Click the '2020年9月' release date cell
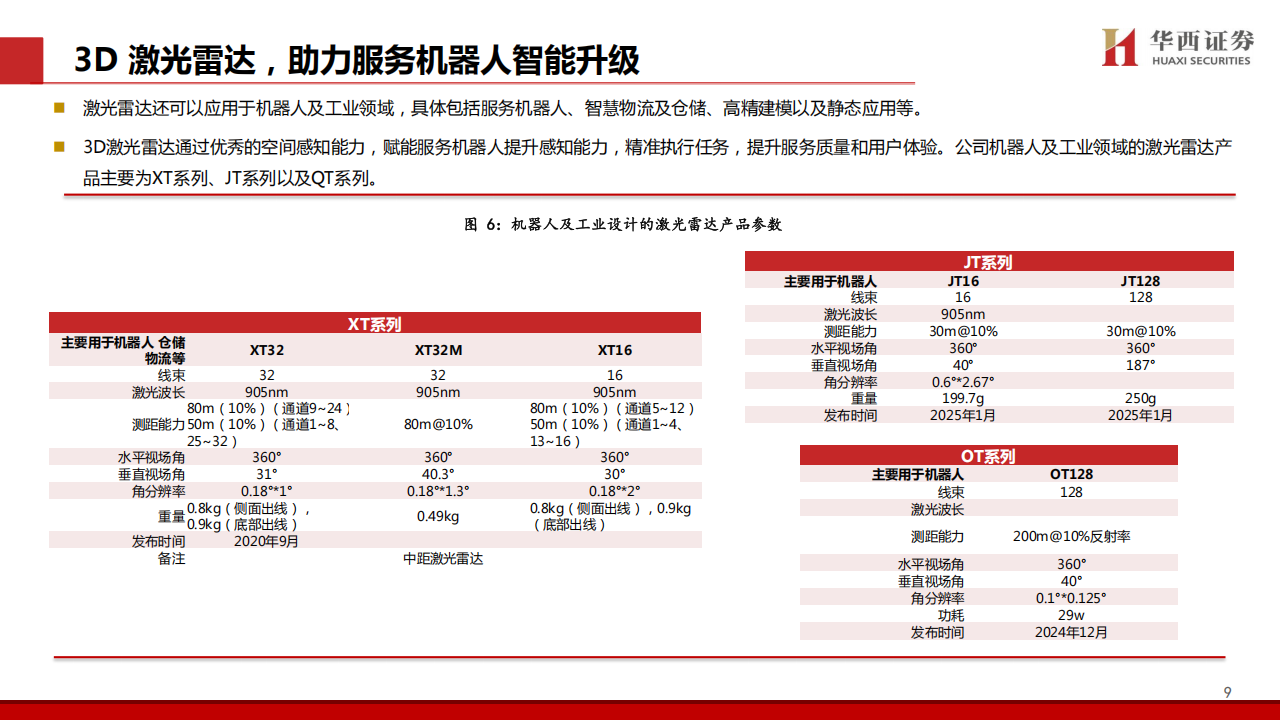 click(x=266, y=541)
